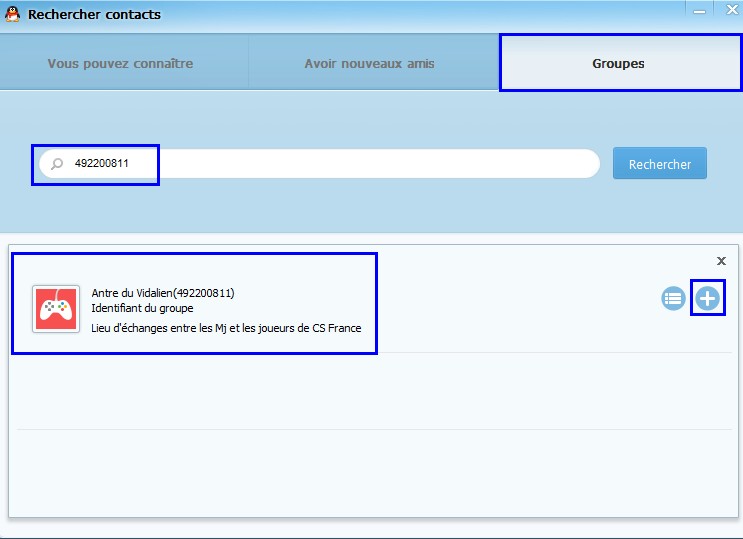Image resolution: width=743 pixels, height=539 pixels.
Task: Click the empty second row below the result
Action: pyautogui.click(x=375, y=391)
